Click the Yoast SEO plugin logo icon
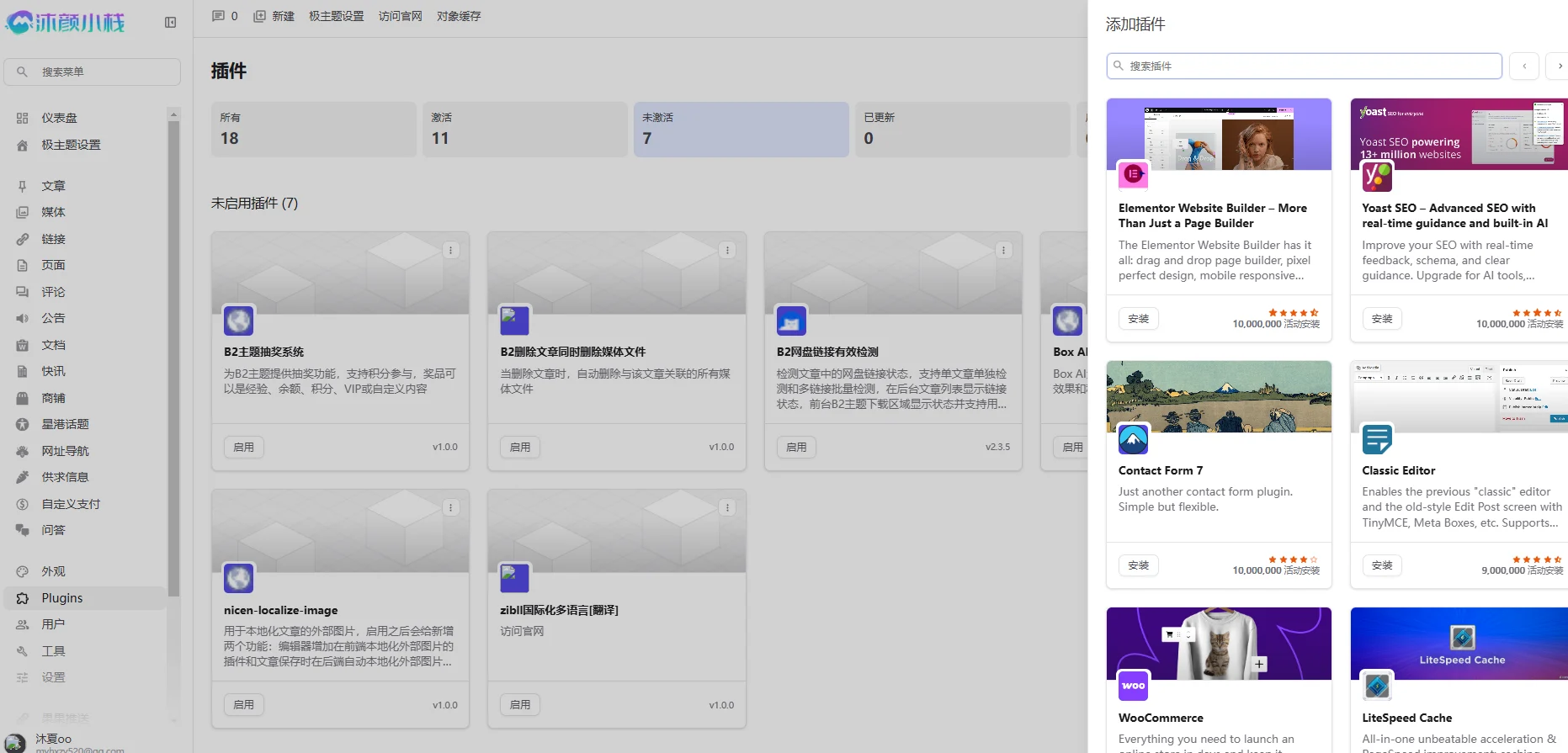Screen dimensions: 1568x753 pos(1377,176)
